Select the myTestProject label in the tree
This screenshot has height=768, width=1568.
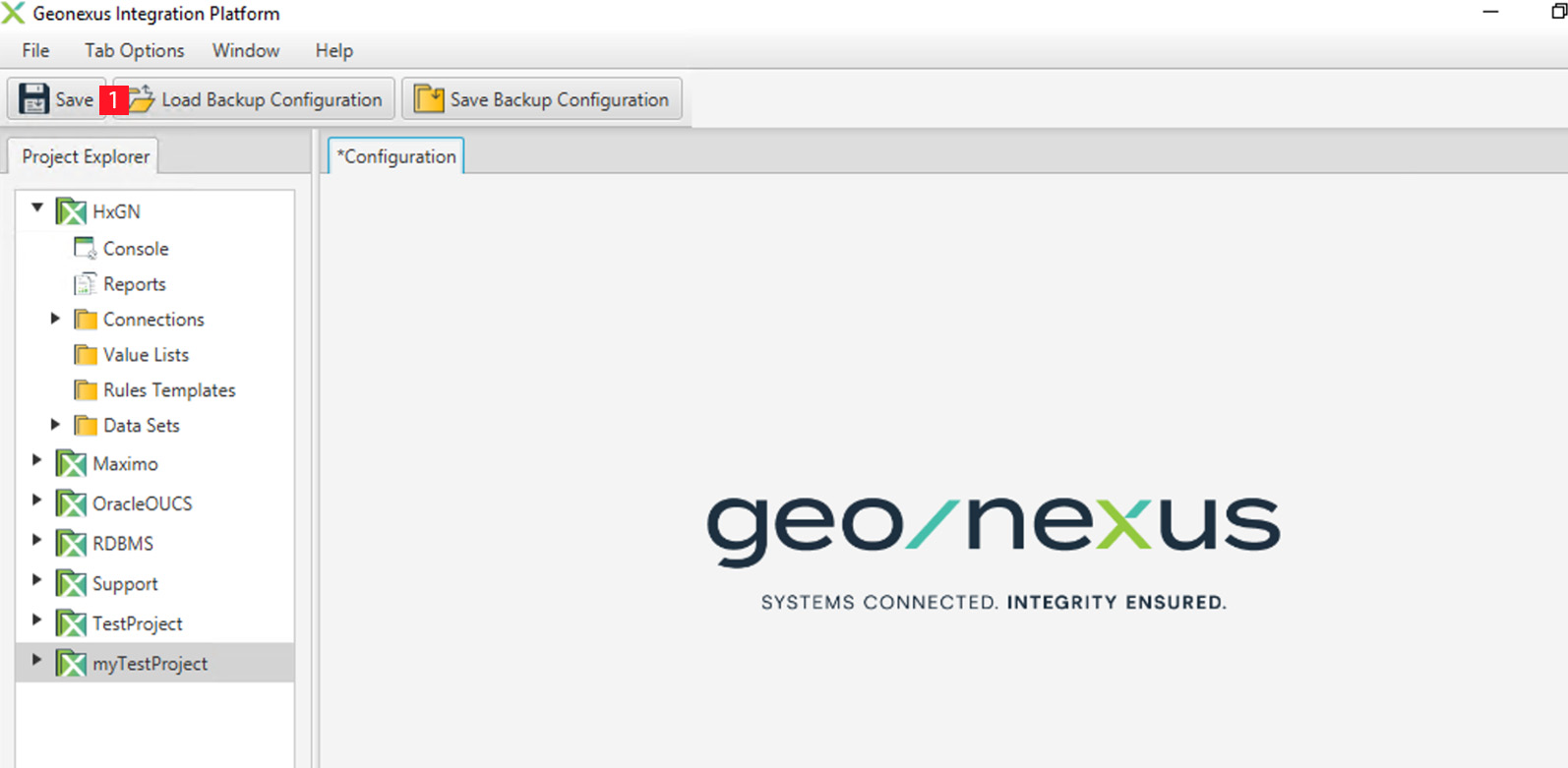[150, 664]
